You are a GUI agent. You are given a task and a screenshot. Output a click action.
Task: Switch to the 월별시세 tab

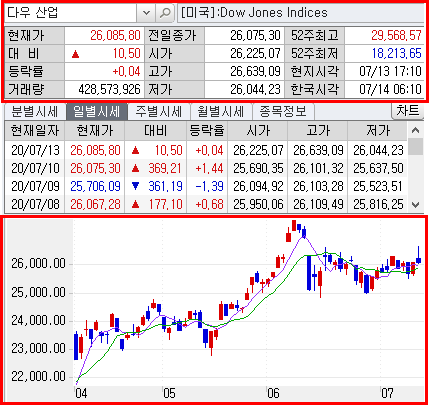tap(221, 111)
